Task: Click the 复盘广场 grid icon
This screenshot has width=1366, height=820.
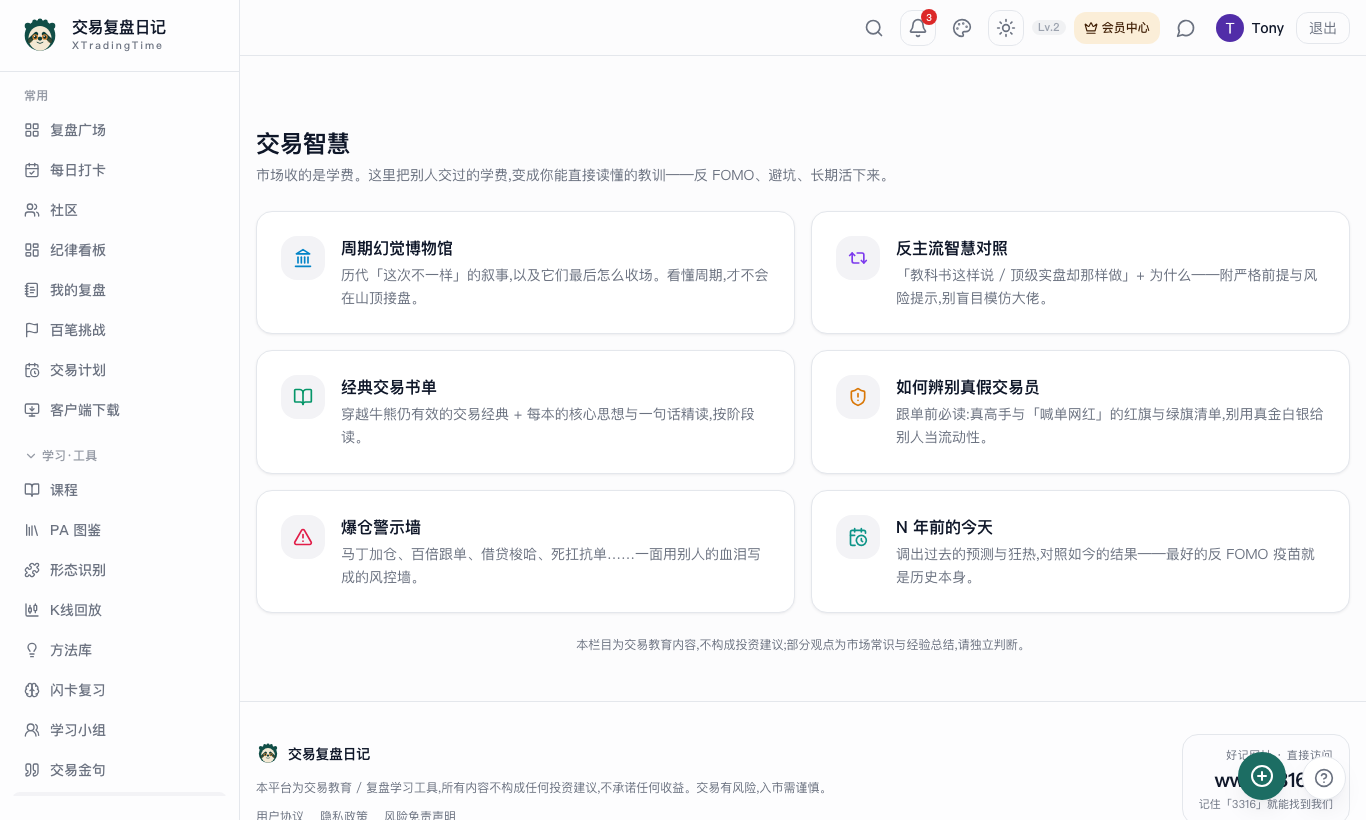Action: point(32,130)
